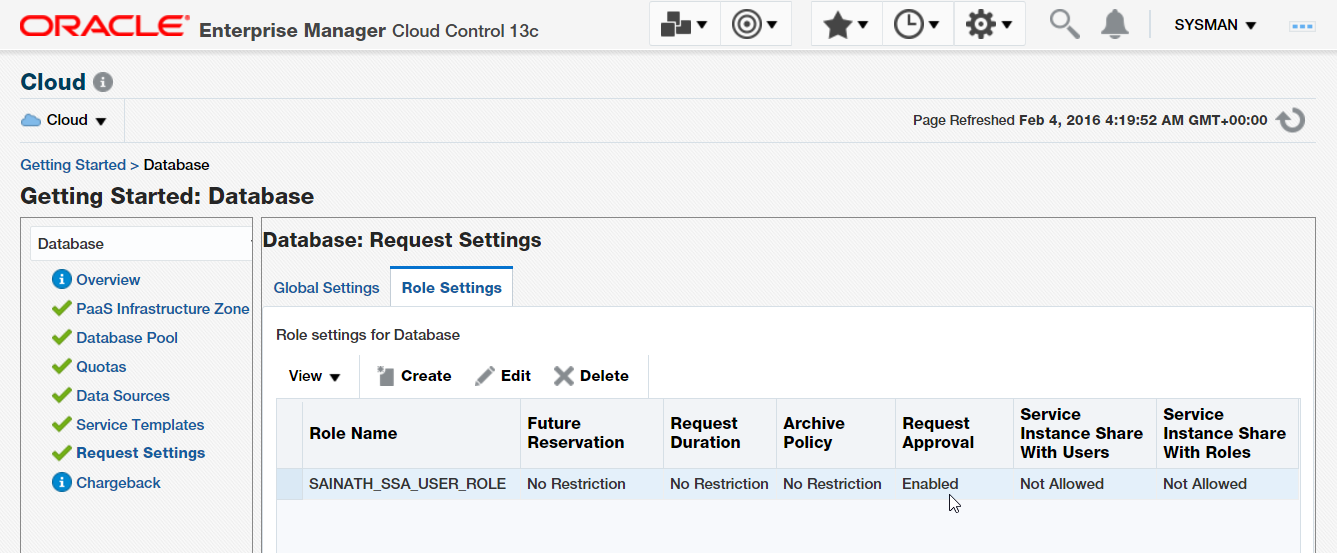1337x553 pixels.
Task: Open the alerts bell icon
Action: [x=1115, y=24]
